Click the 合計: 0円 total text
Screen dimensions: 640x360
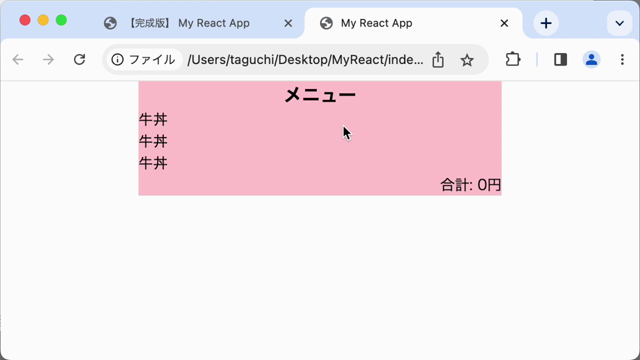click(x=471, y=185)
